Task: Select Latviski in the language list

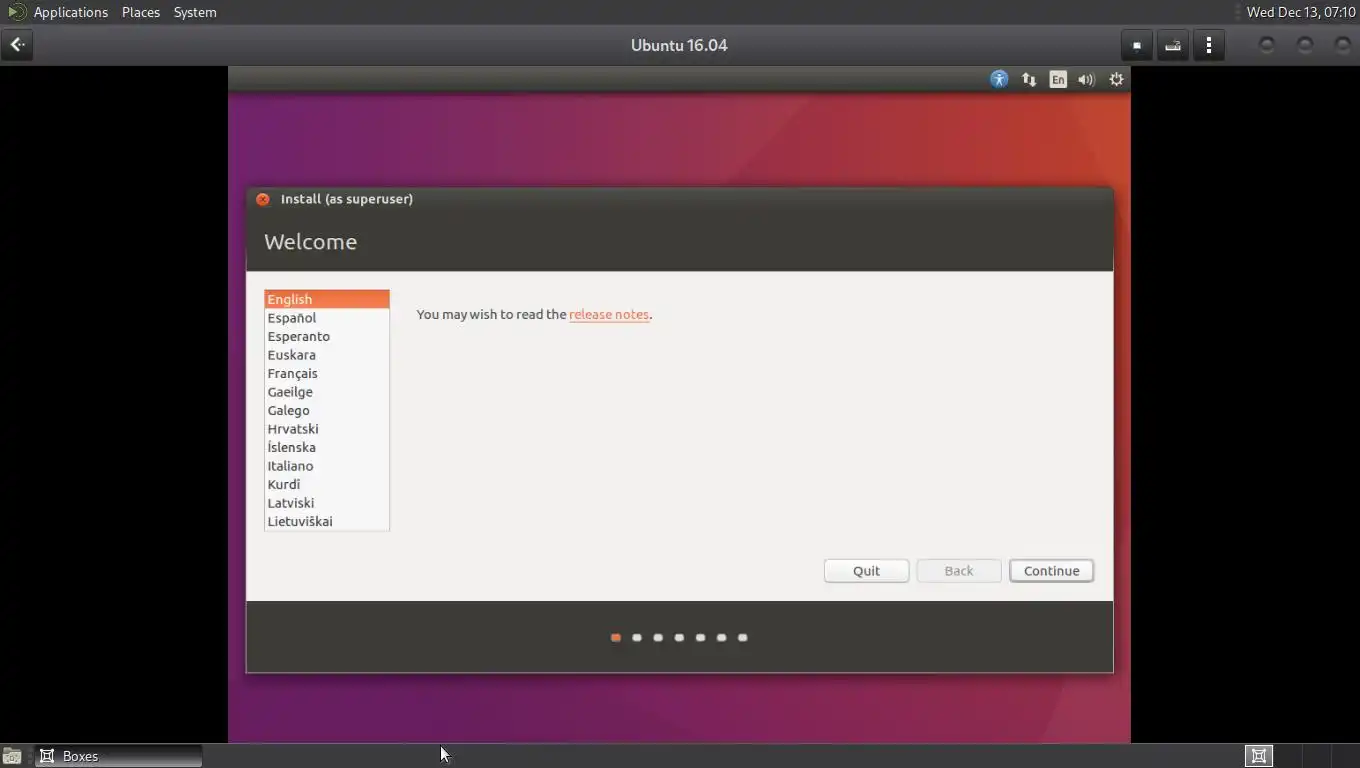Action: pos(327,503)
